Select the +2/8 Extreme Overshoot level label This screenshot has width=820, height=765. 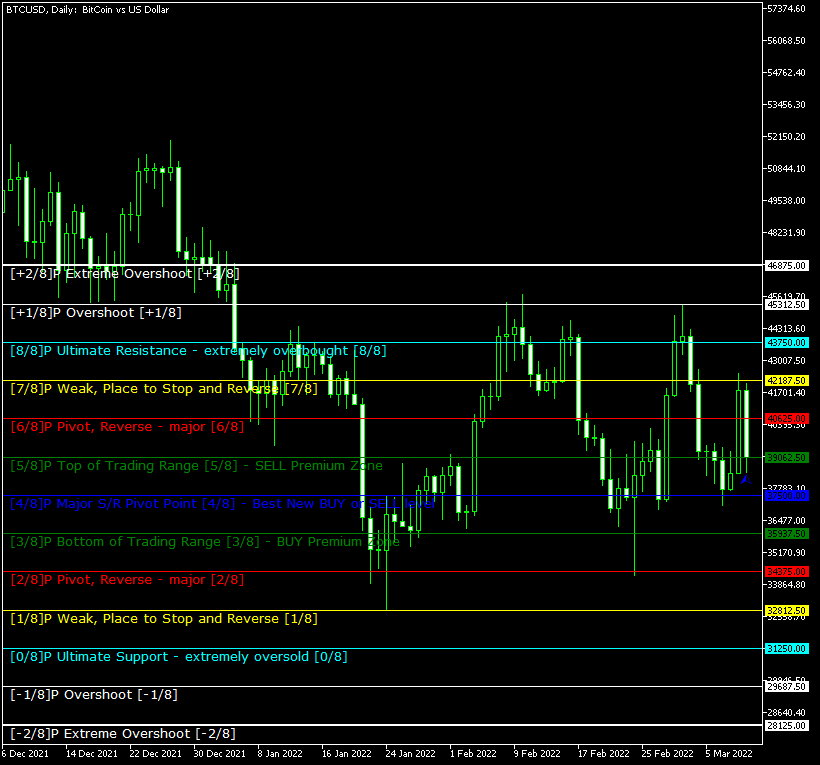coord(125,273)
